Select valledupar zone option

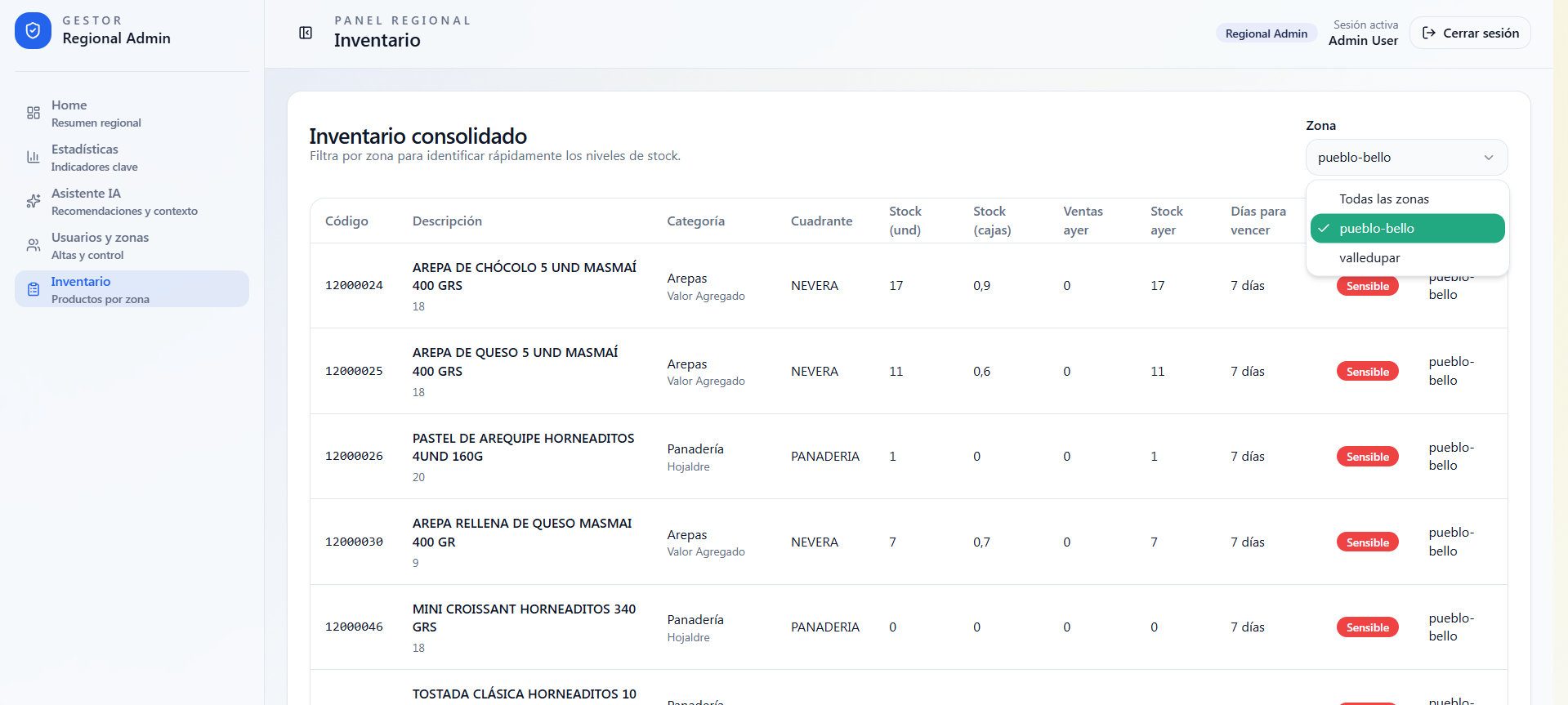[x=1407, y=258]
